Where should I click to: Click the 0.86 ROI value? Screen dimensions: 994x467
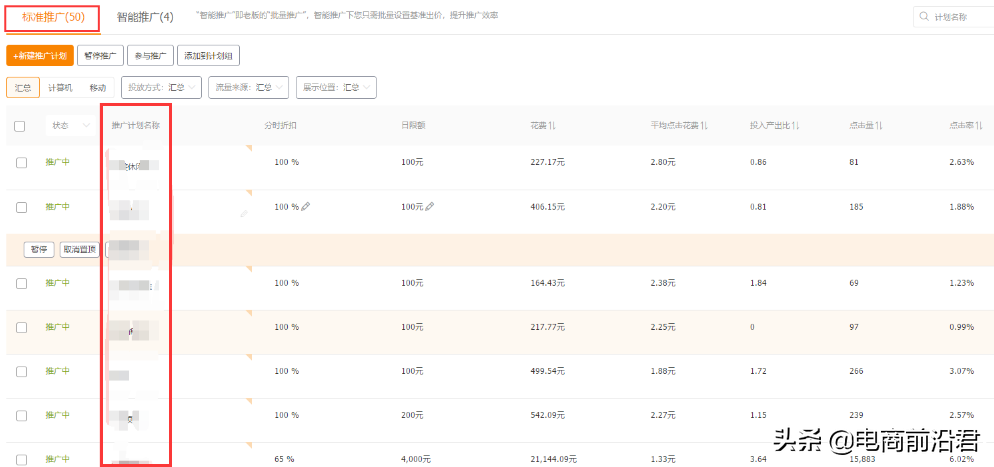tap(758, 162)
